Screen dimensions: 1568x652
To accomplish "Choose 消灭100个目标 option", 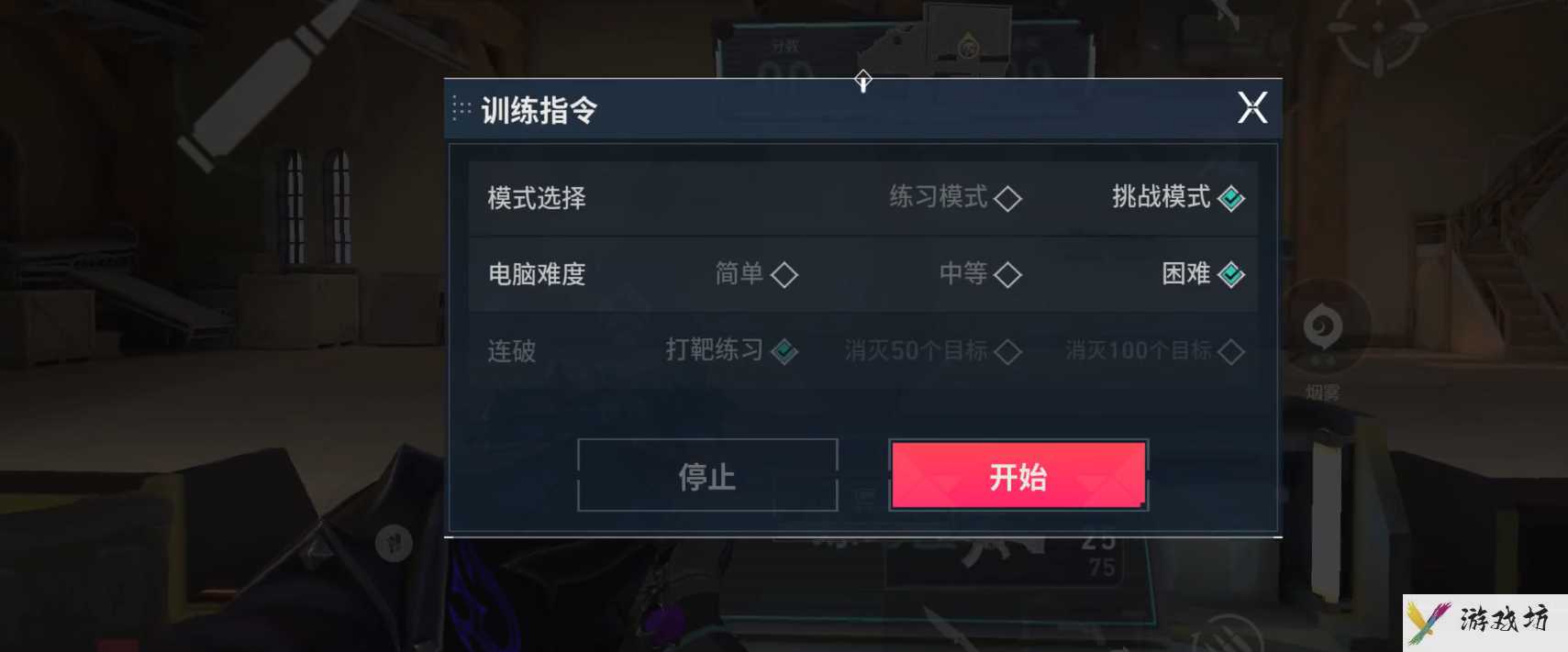I will [x=1155, y=351].
